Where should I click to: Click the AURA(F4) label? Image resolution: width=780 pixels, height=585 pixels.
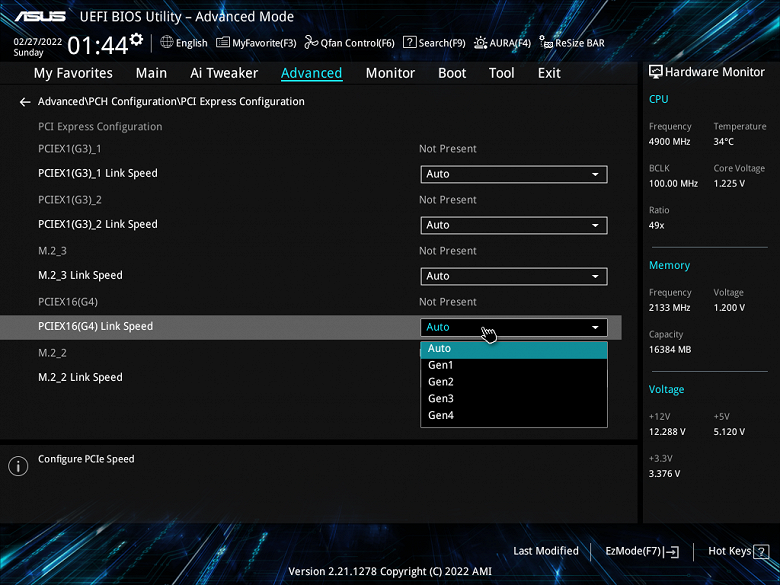(x=510, y=43)
